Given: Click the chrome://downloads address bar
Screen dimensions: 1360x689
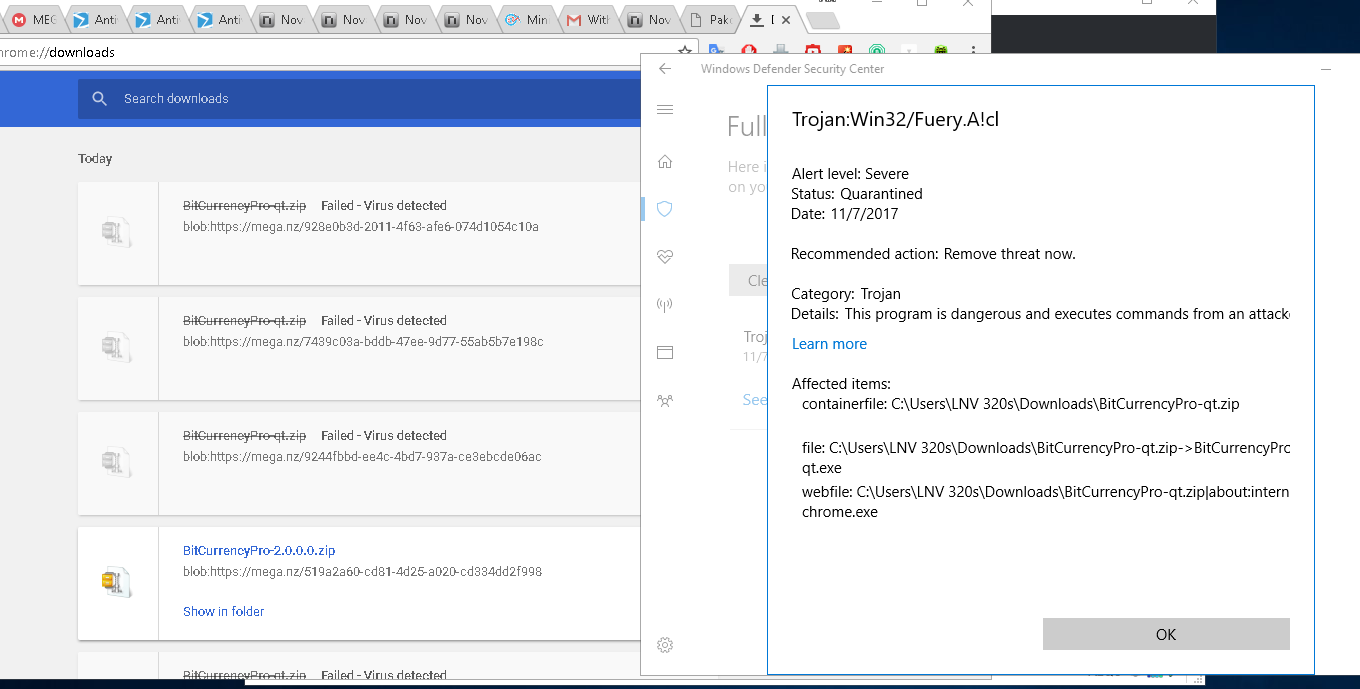Looking at the screenshot, I should [x=335, y=52].
